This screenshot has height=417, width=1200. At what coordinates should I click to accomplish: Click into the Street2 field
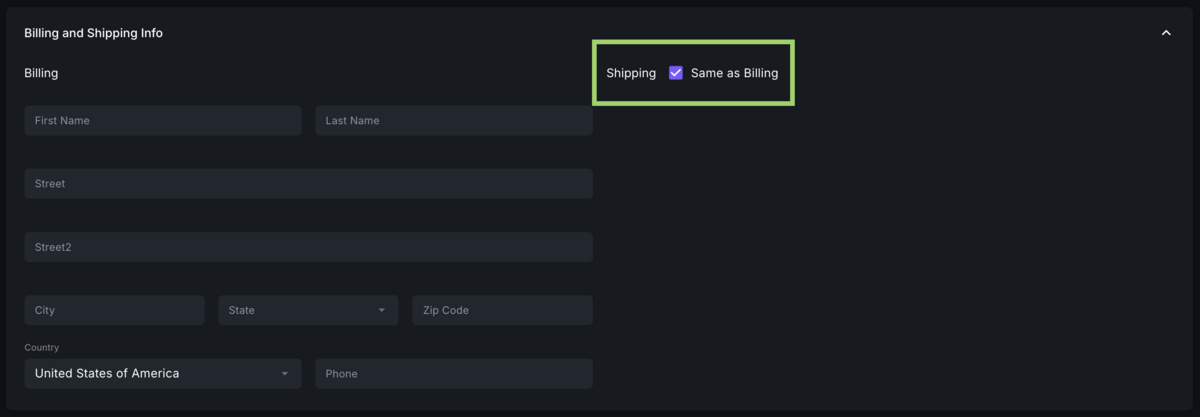click(x=308, y=247)
